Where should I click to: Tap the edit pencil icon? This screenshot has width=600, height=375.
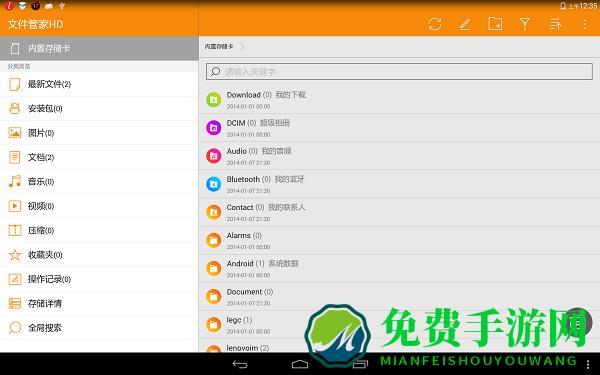pos(465,24)
